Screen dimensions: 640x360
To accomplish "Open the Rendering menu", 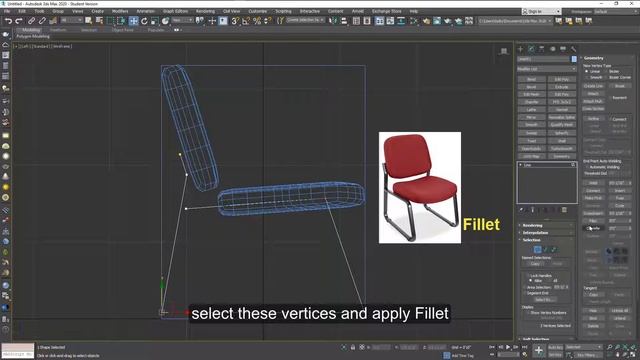I will point(205,11).
